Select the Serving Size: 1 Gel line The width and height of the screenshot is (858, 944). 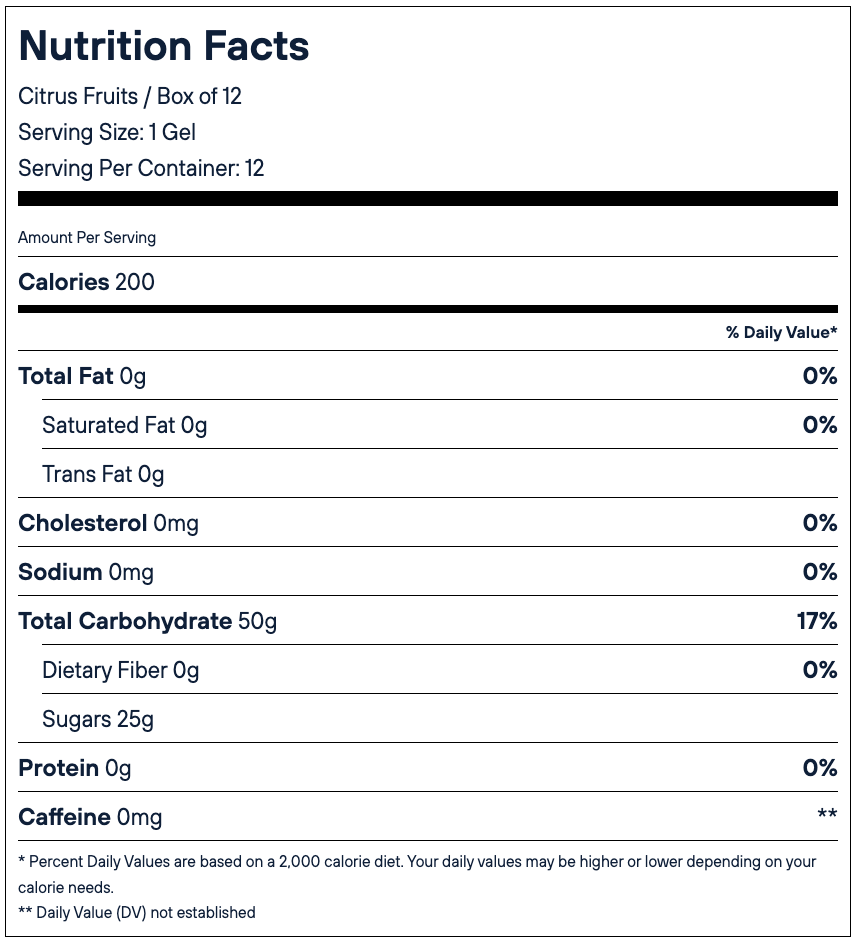pos(107,132)
